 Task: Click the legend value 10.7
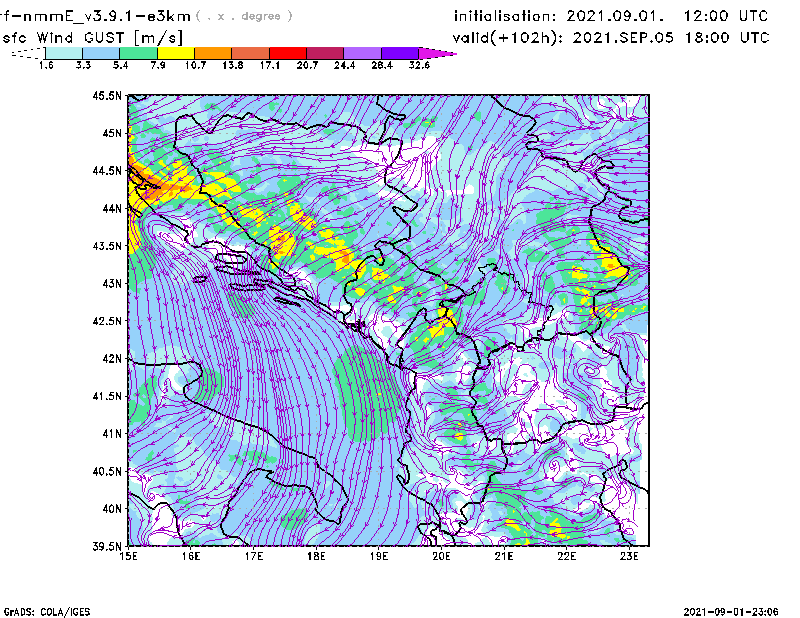pos(195,65)
